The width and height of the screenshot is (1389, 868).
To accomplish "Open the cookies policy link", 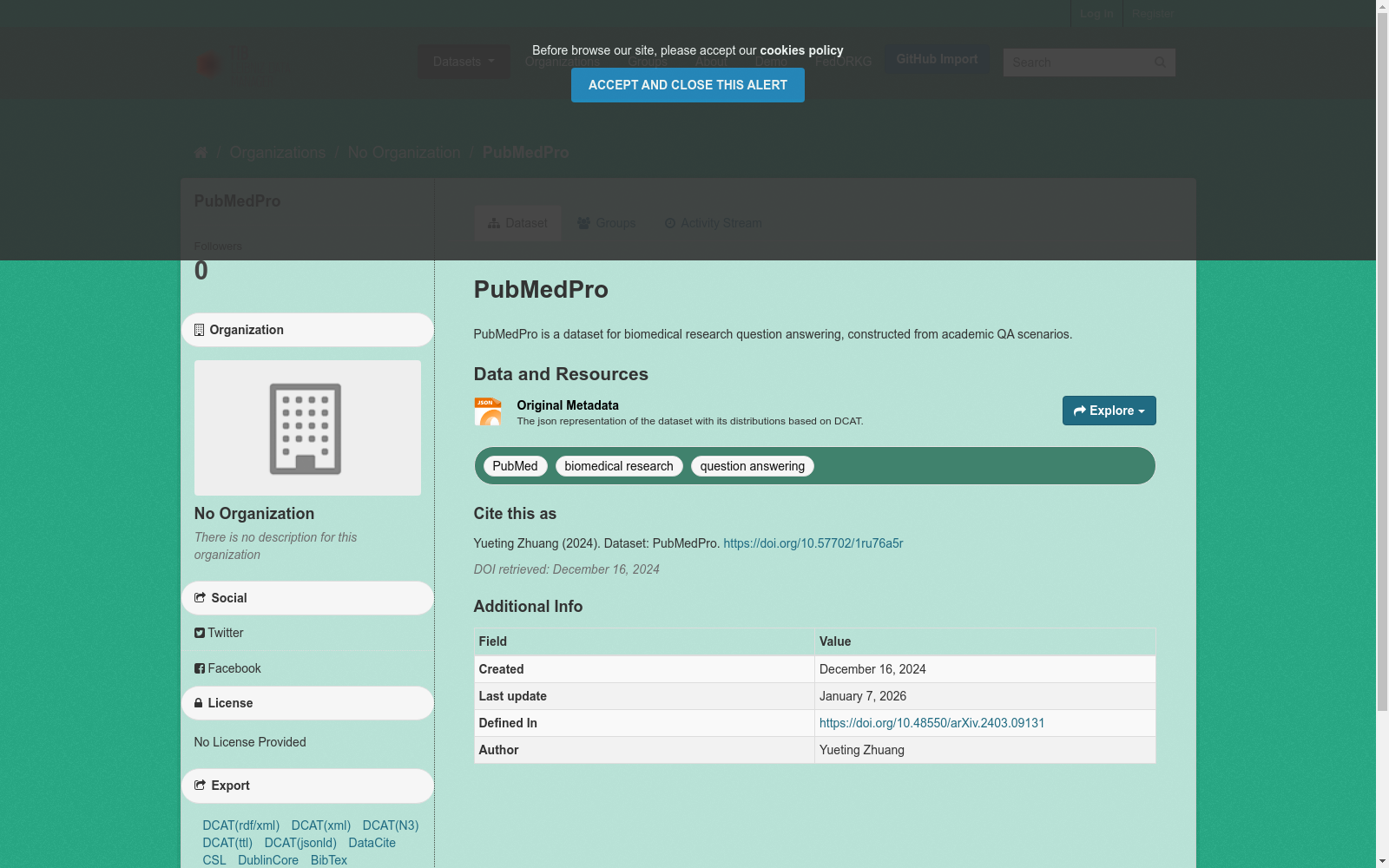I will [x=801, y=50].
